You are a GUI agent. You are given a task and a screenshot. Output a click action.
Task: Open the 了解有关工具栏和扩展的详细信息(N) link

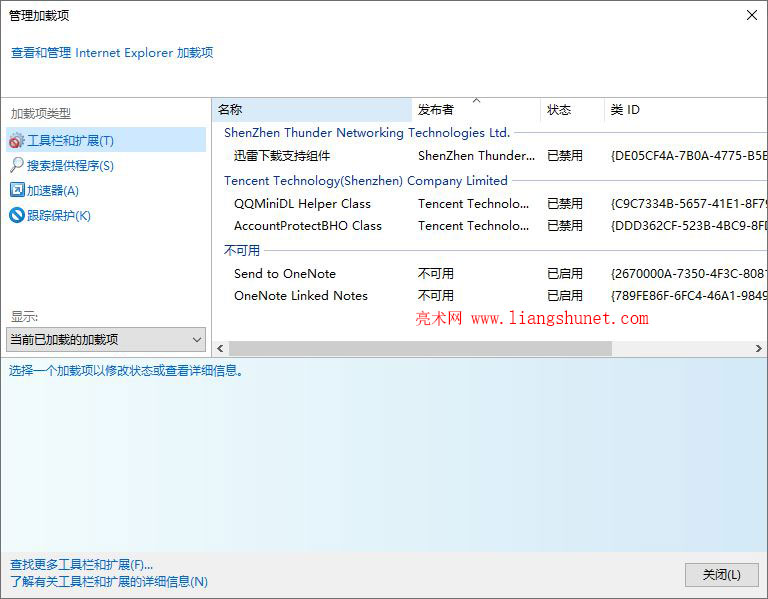(109, 581)
